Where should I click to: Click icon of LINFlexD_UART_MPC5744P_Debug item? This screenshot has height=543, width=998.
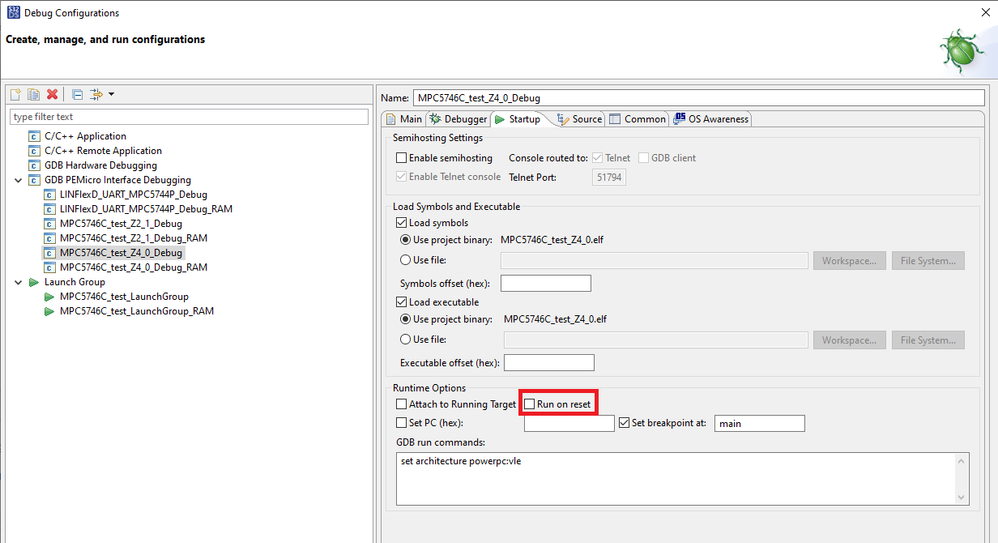pyautogui.click(x=49, y=195)
